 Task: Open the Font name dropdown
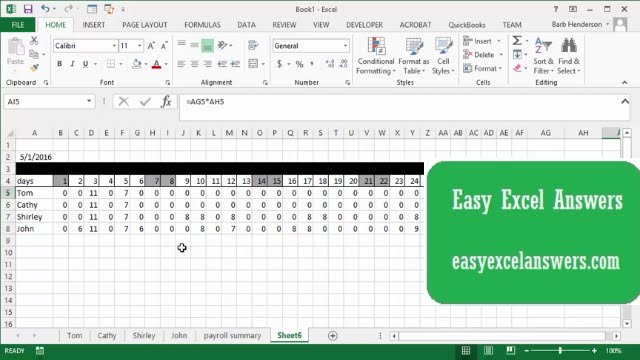114,46
